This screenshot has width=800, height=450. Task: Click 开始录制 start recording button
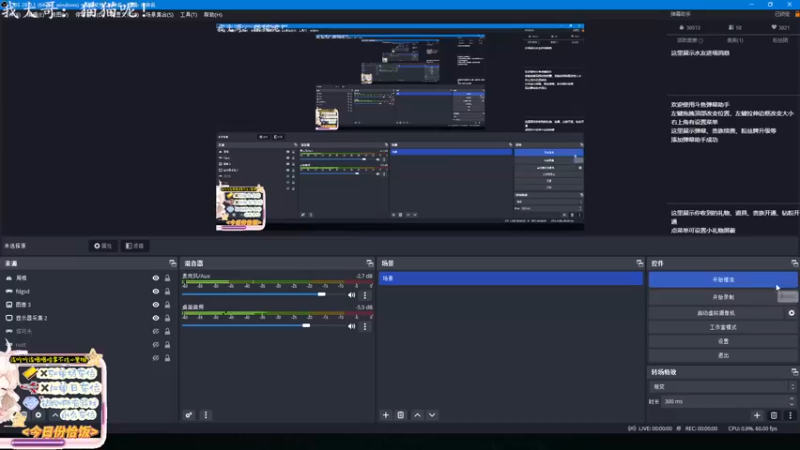pyautogui.click(x=723, y=297)
